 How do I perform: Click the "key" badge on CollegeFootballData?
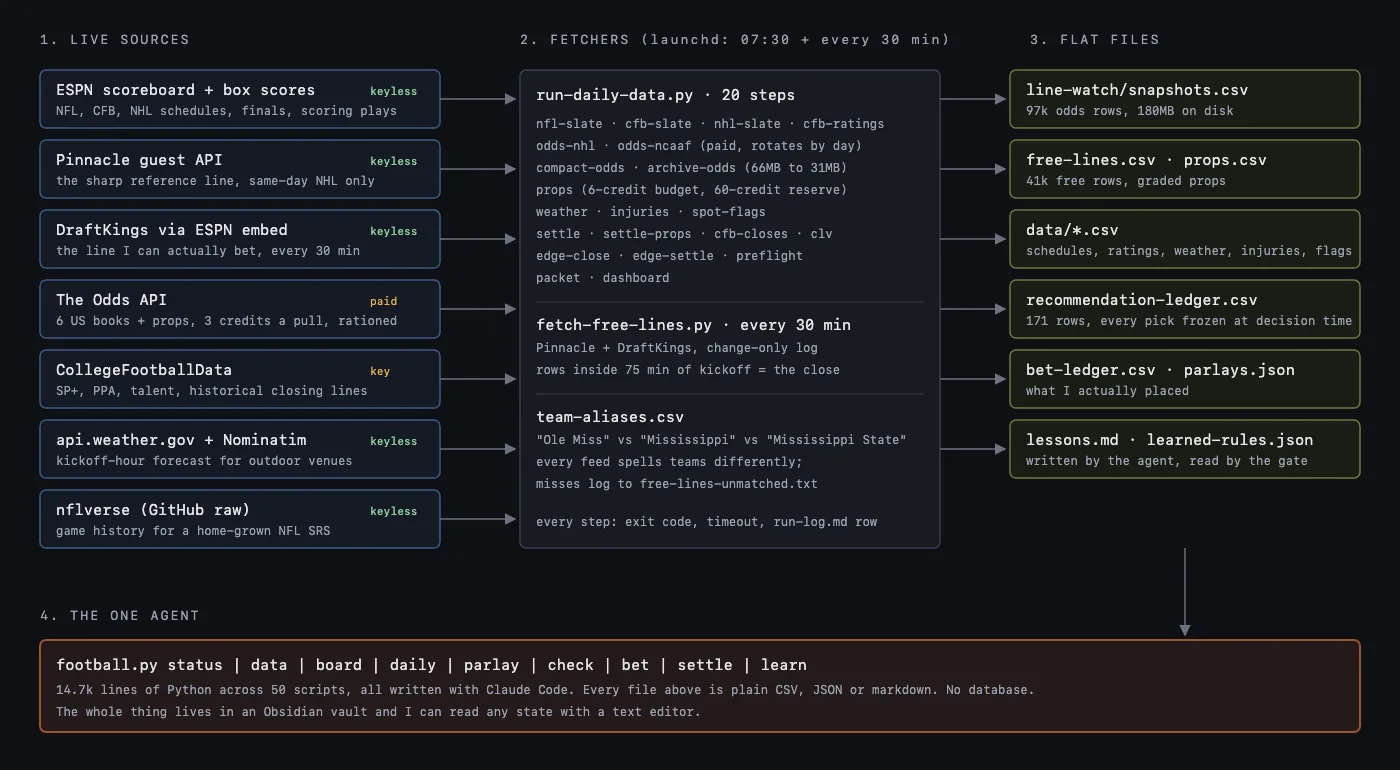(380, 371)
